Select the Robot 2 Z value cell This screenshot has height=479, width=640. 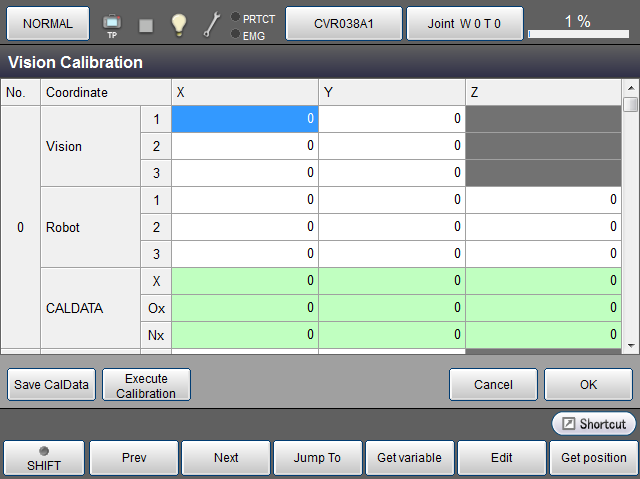click(x=543, y=227)
